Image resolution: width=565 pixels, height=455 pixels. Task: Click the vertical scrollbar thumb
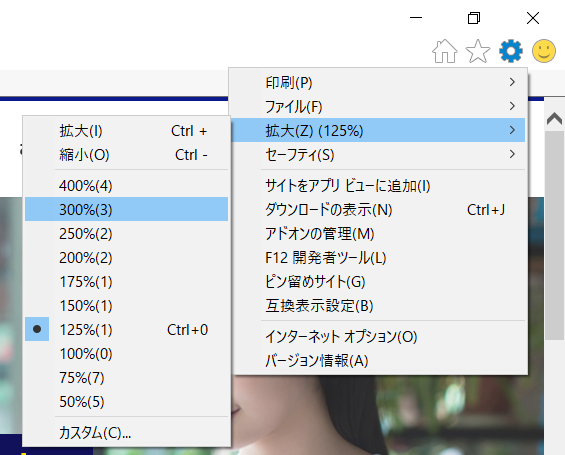[554, 235]
